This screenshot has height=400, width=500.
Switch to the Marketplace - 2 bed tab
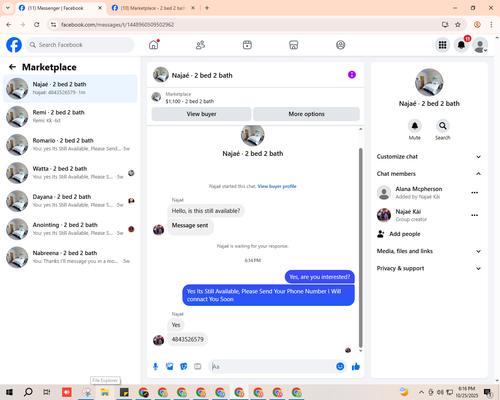tap(152, 8)
